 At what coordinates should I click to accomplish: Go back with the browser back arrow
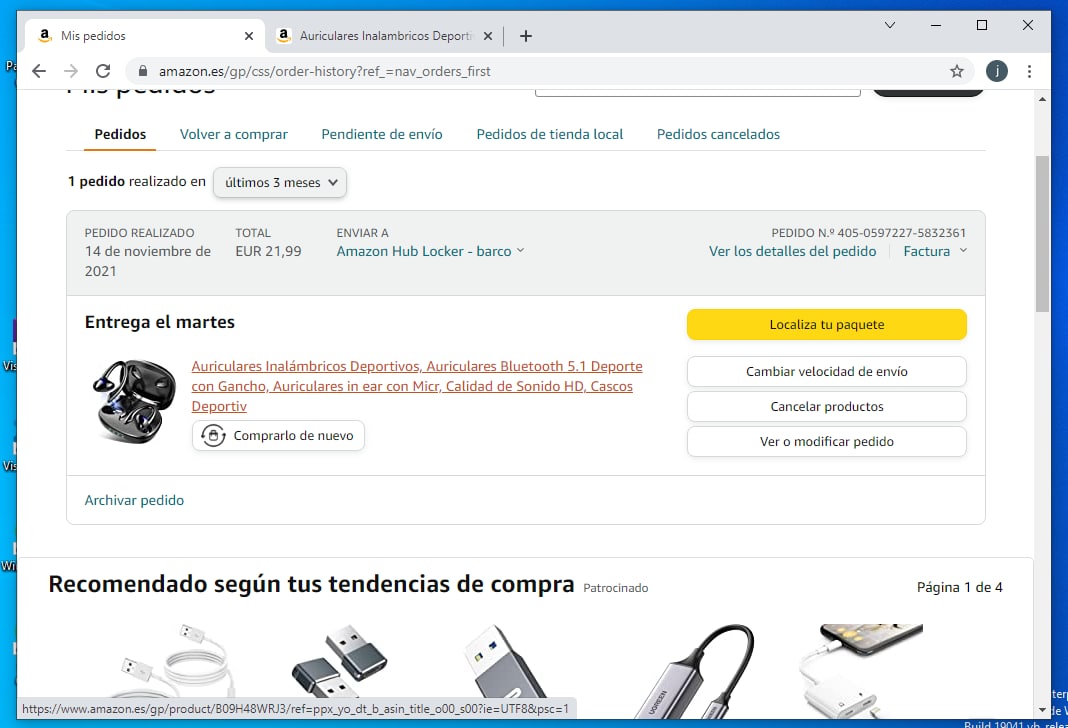39,71
